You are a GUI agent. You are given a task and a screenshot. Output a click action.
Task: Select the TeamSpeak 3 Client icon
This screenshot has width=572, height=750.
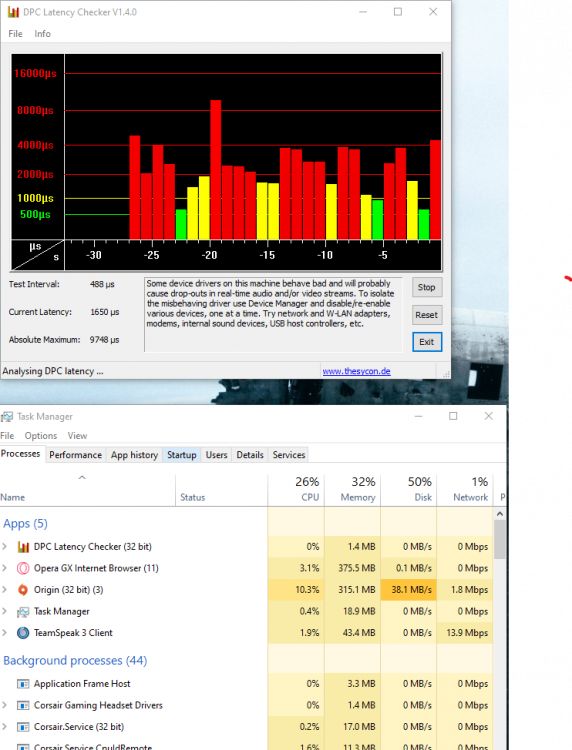coord(23,633)
